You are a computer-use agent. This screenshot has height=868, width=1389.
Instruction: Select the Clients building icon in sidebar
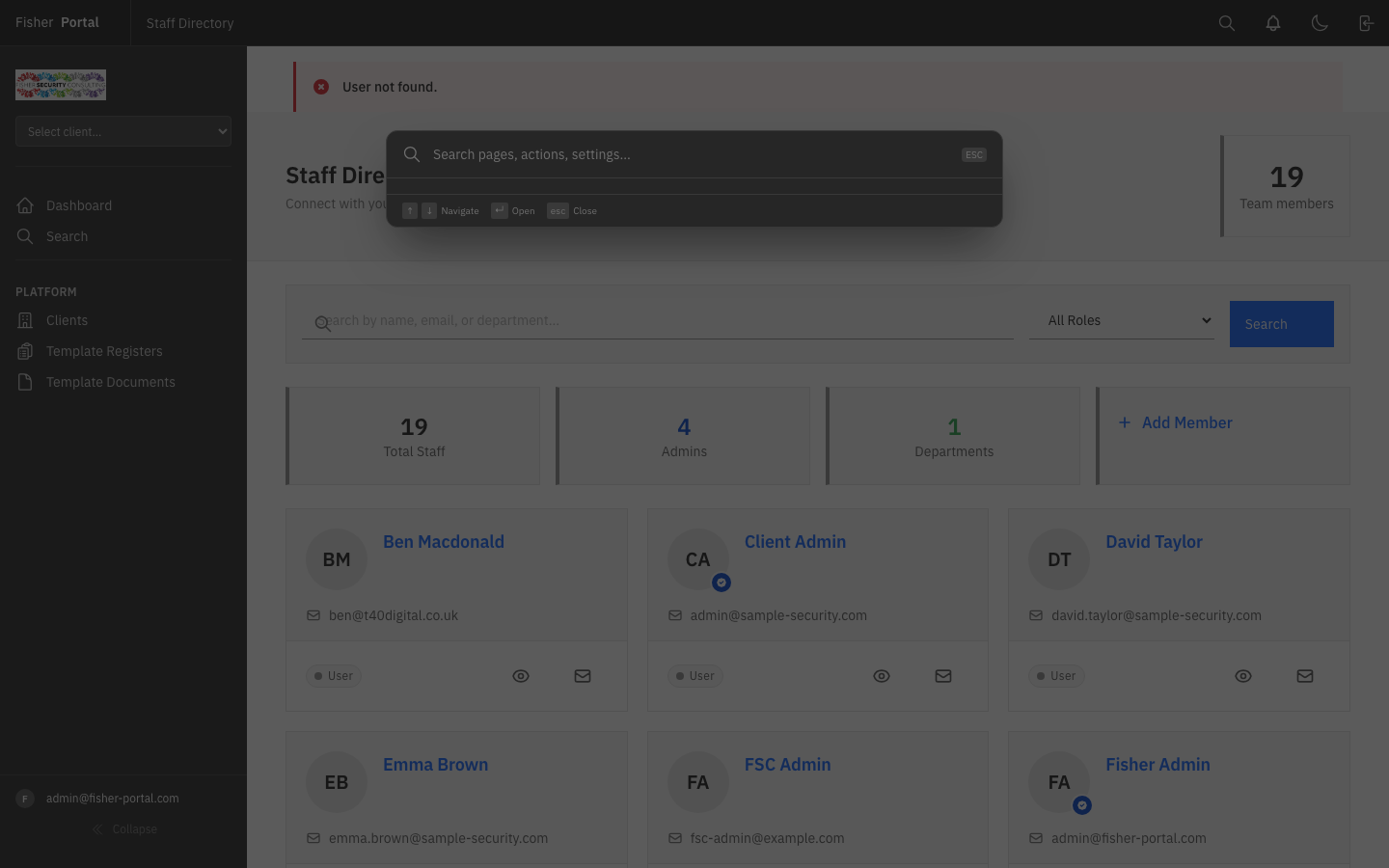point(25,320)
